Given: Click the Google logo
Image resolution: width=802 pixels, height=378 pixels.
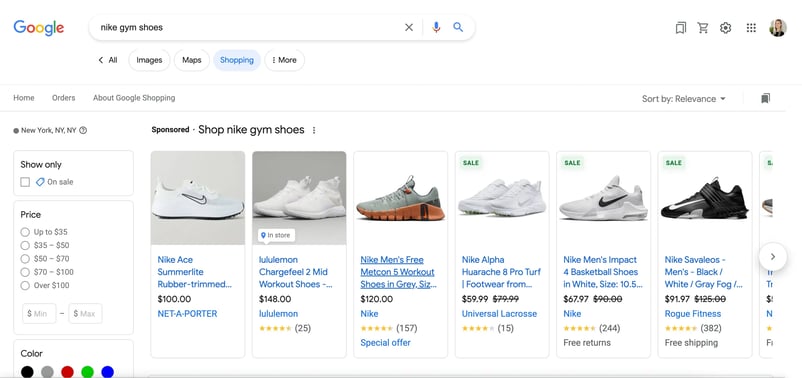Looking at the screenshot, I should [x=39, y=28].
